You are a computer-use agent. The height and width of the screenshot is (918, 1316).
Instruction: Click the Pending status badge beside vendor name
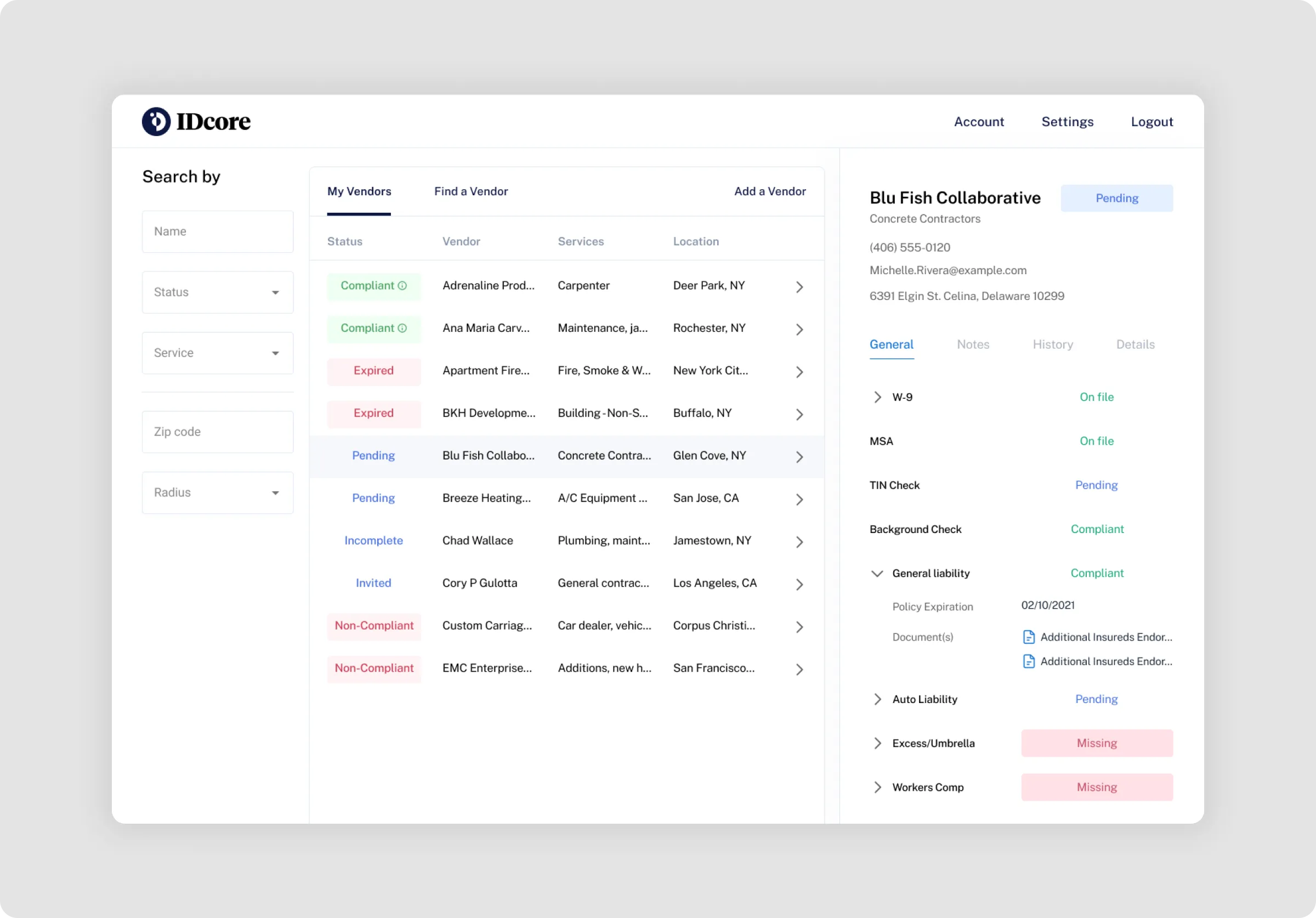click(x=1116, y=199)
